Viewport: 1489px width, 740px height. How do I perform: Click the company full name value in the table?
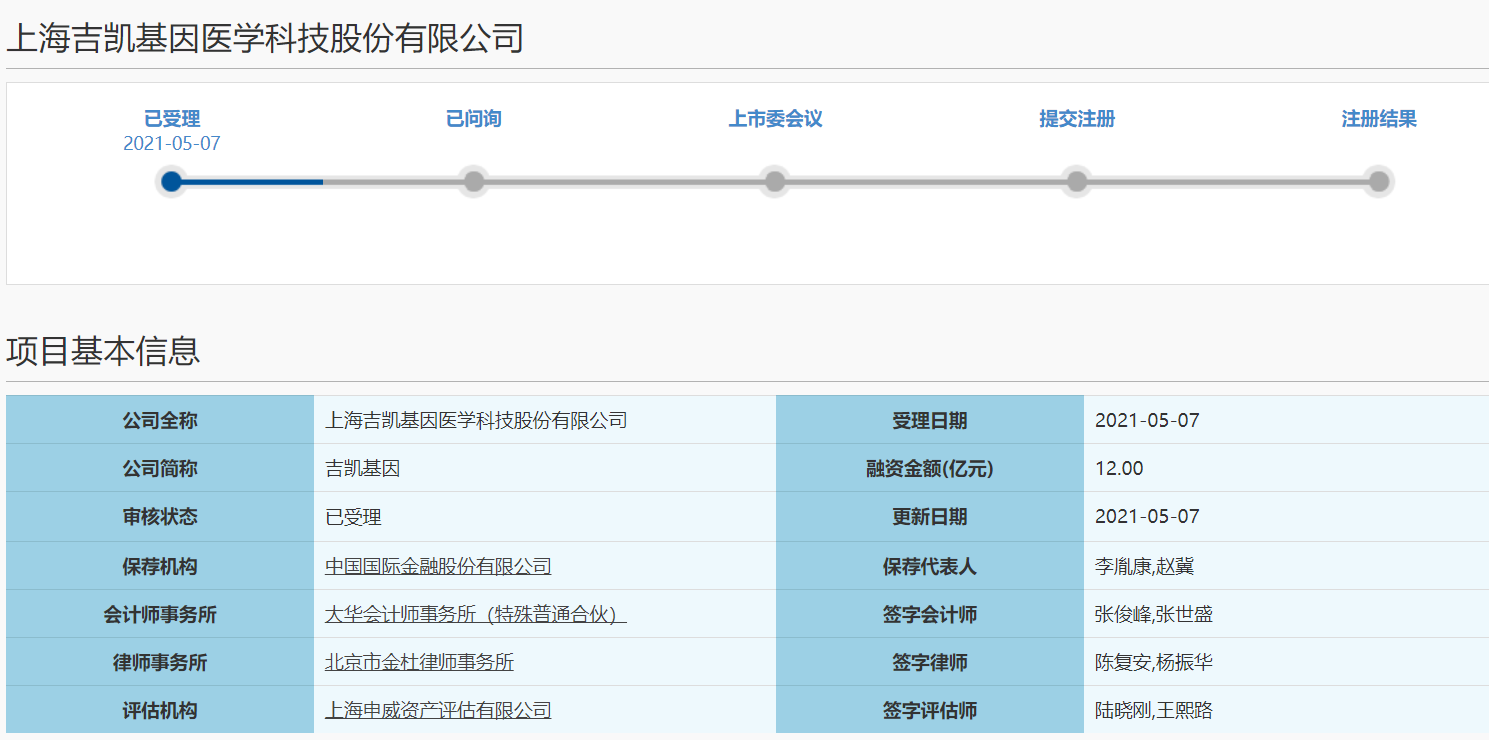tap(476, 420)
